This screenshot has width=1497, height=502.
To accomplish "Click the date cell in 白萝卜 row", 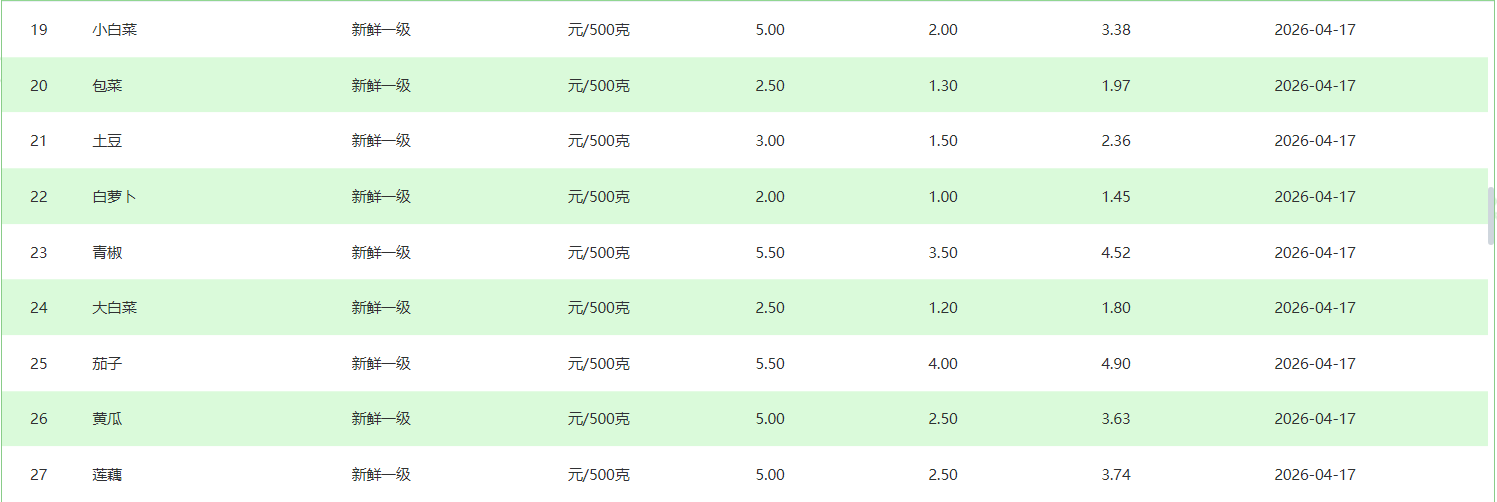I will (x=1315, y=197).
